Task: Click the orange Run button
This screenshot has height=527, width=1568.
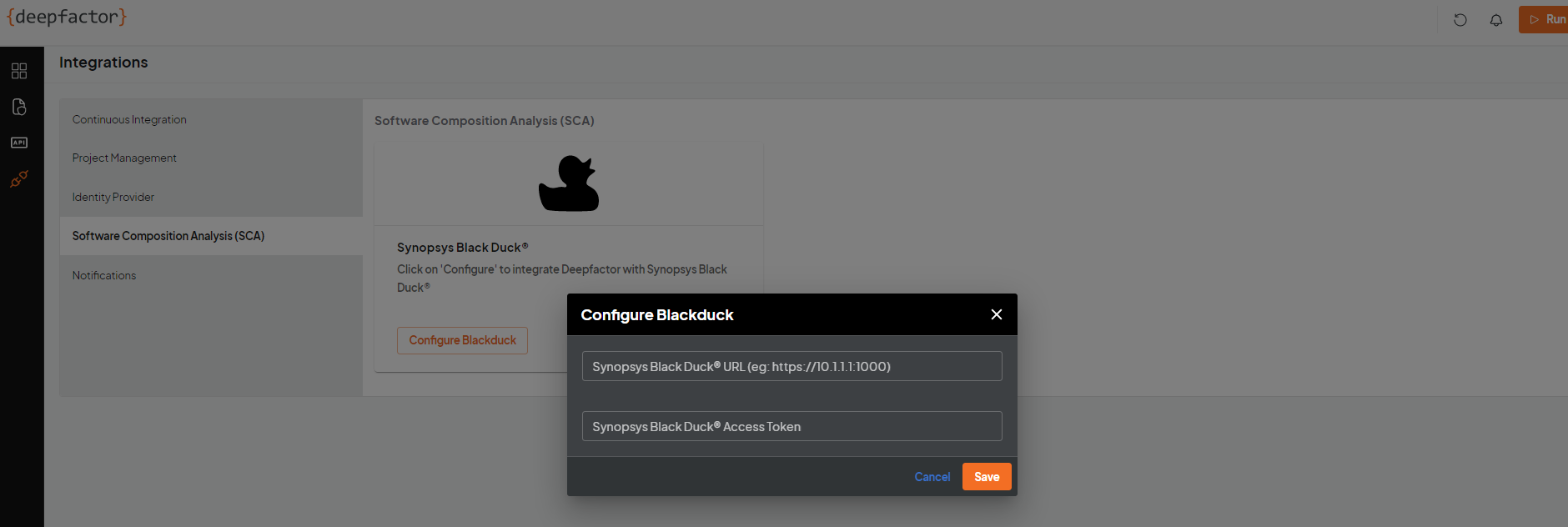Action: pos(1543,19)
